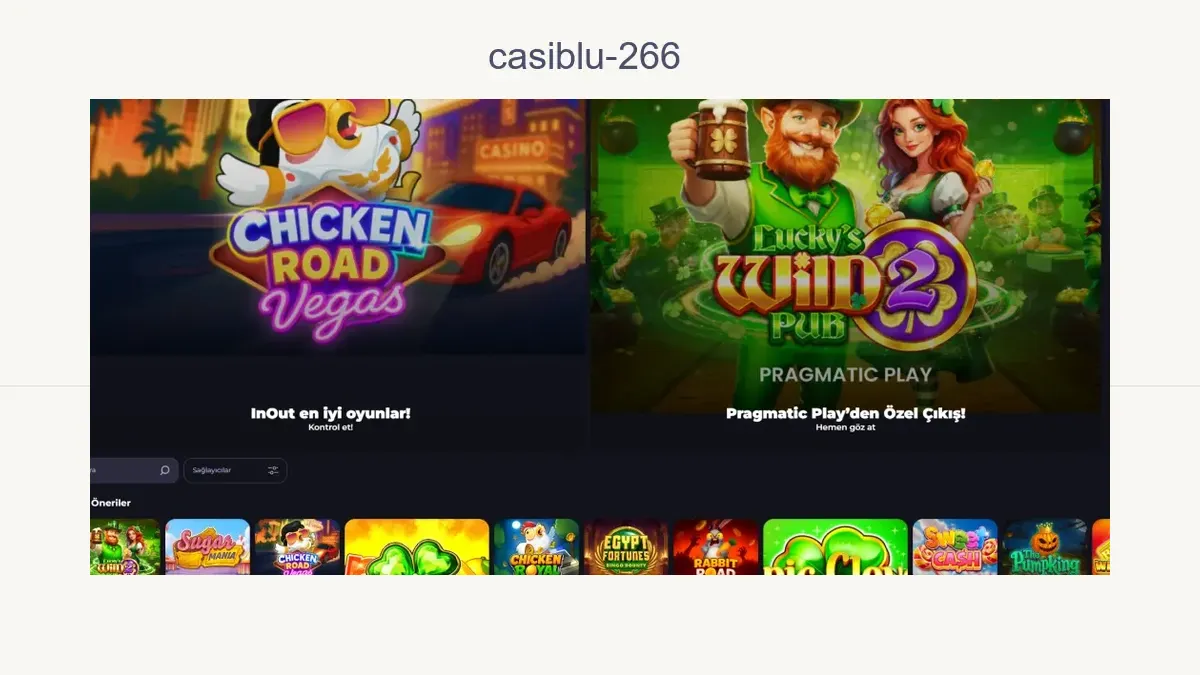Open the Rabbit Road game tile
Image resolution: width=1200 pixels, height=675 pixels.
coord(716,547)
